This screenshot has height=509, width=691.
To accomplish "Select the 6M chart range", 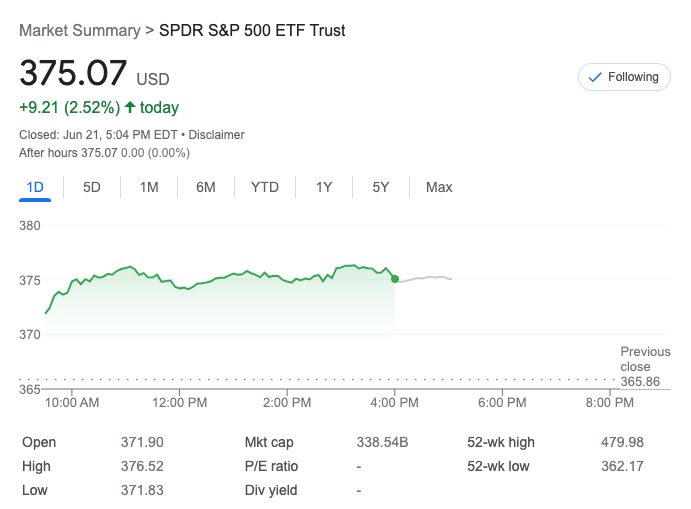I will (206, 187).
